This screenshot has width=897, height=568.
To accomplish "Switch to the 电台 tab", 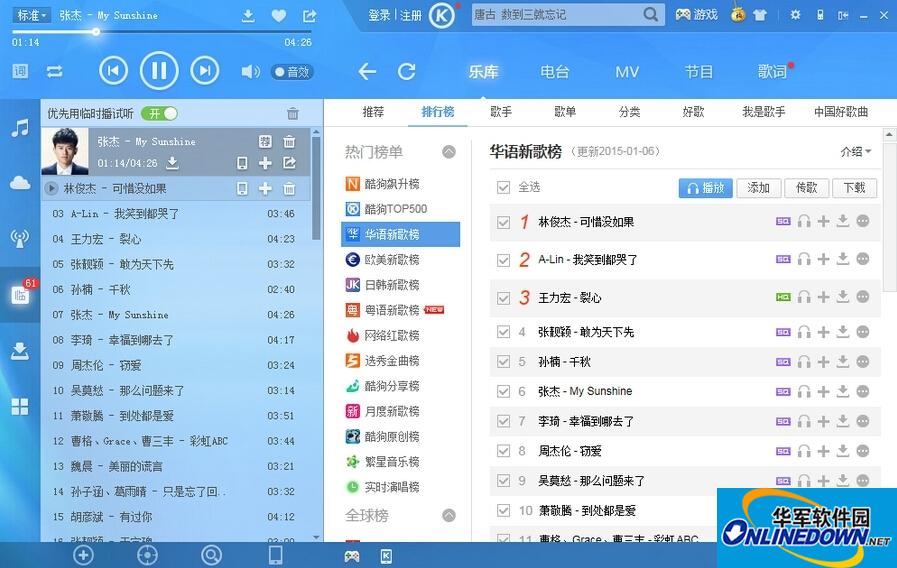I will point(555,72).
